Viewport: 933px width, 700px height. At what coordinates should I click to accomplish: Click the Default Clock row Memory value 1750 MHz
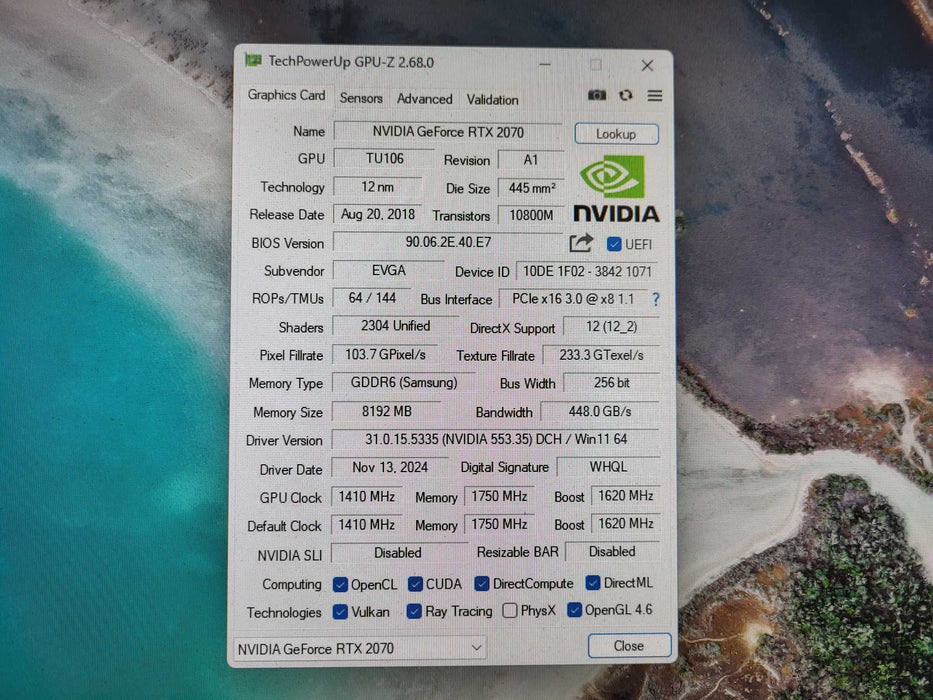click(x=499, y=524)
